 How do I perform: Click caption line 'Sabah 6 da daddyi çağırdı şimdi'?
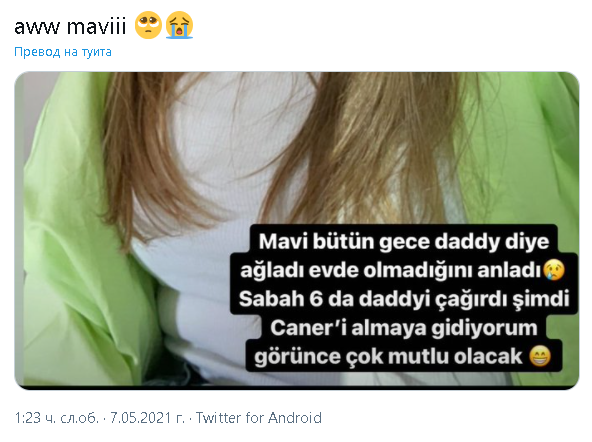coord(404,299)
